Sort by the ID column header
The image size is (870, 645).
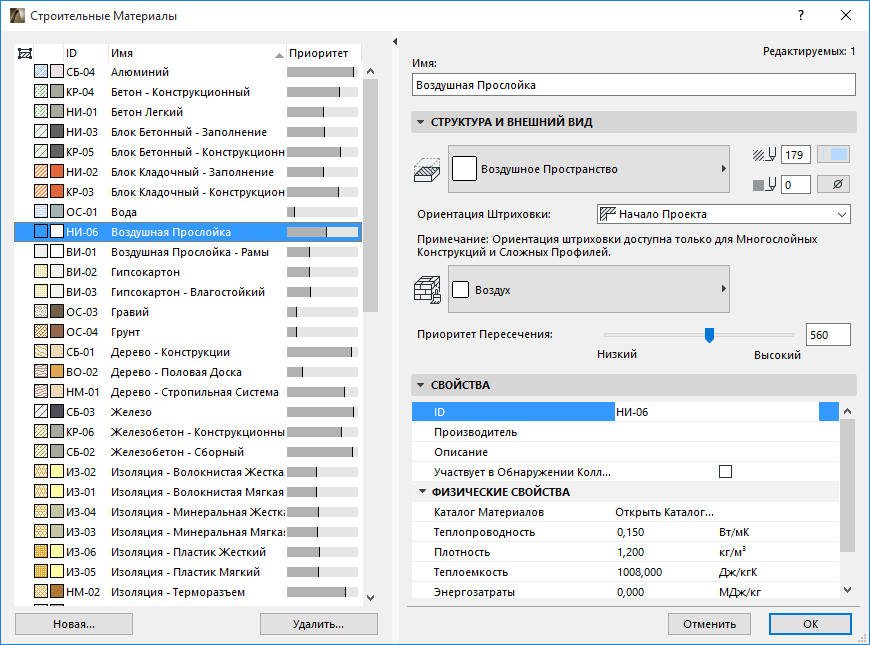[86, 53]
